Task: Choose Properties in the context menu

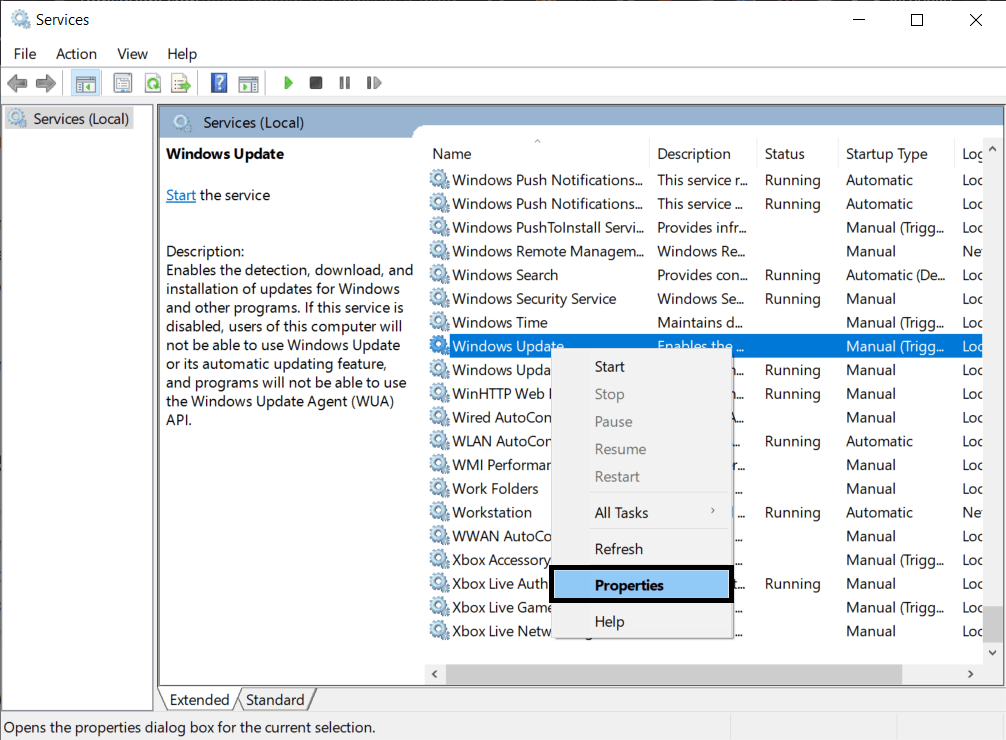Action: pyautogui.click(x=642, y=585)
